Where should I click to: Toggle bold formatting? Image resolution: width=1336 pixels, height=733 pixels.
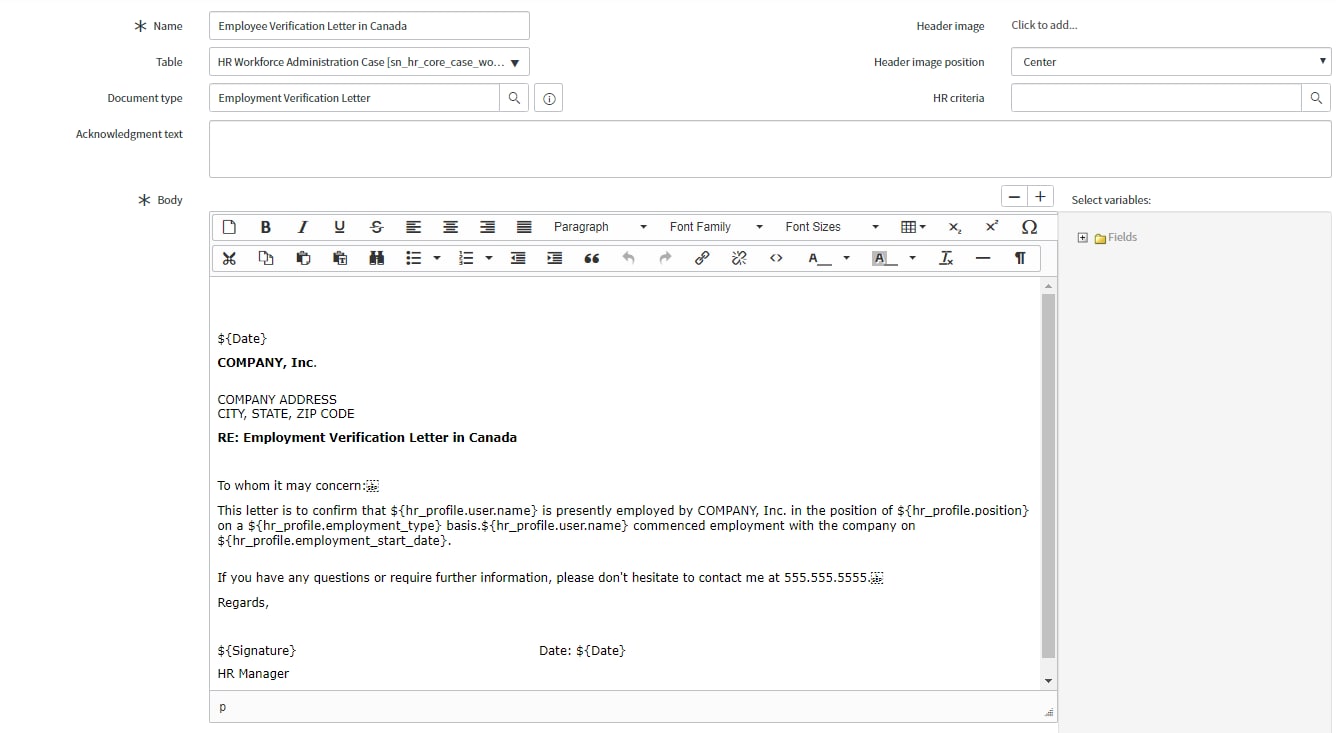266,227
